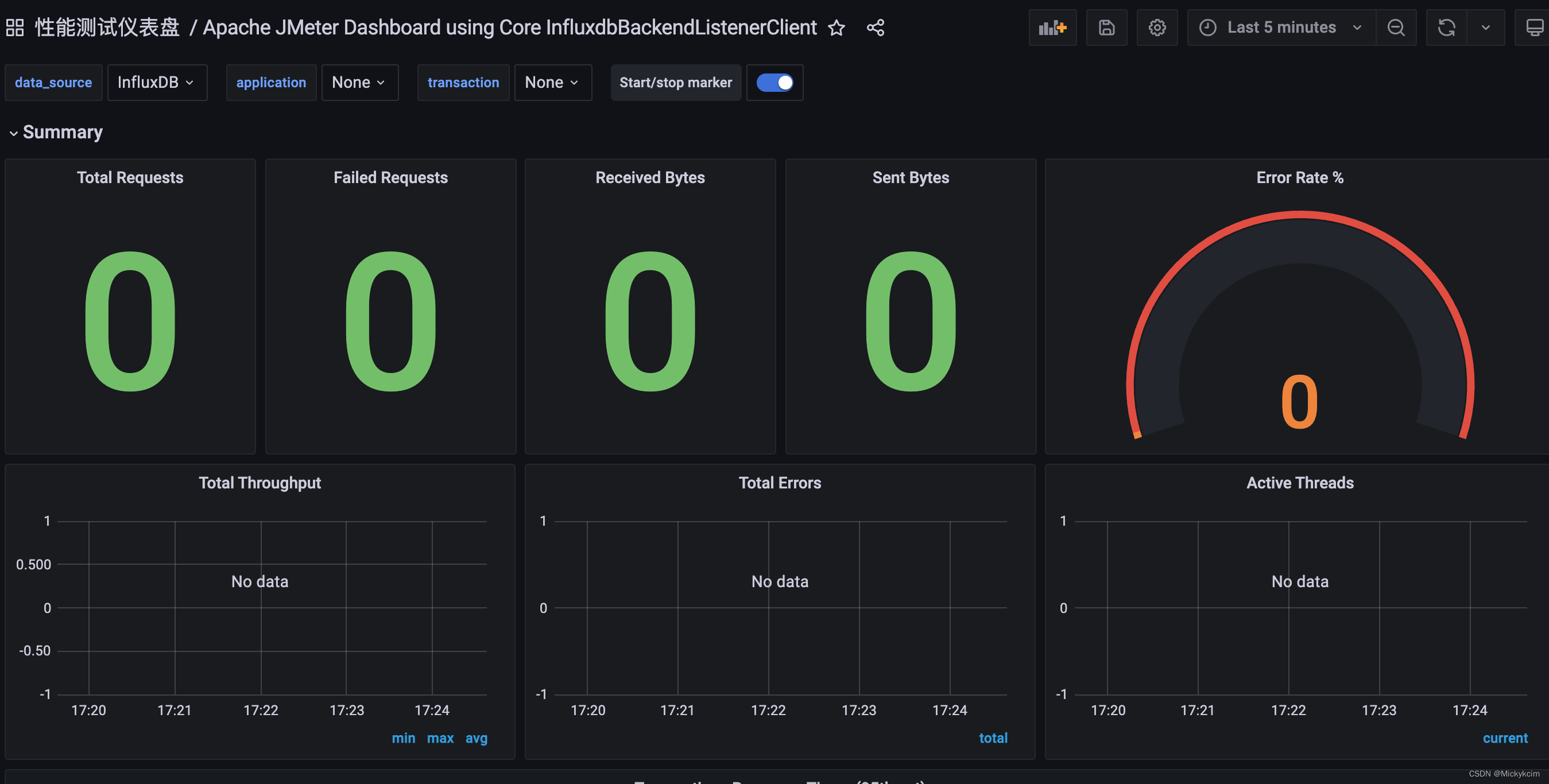The image size is (1549, 784).
Task: Open the save/export dashboard icon
Action: [x=1105, y=27]
